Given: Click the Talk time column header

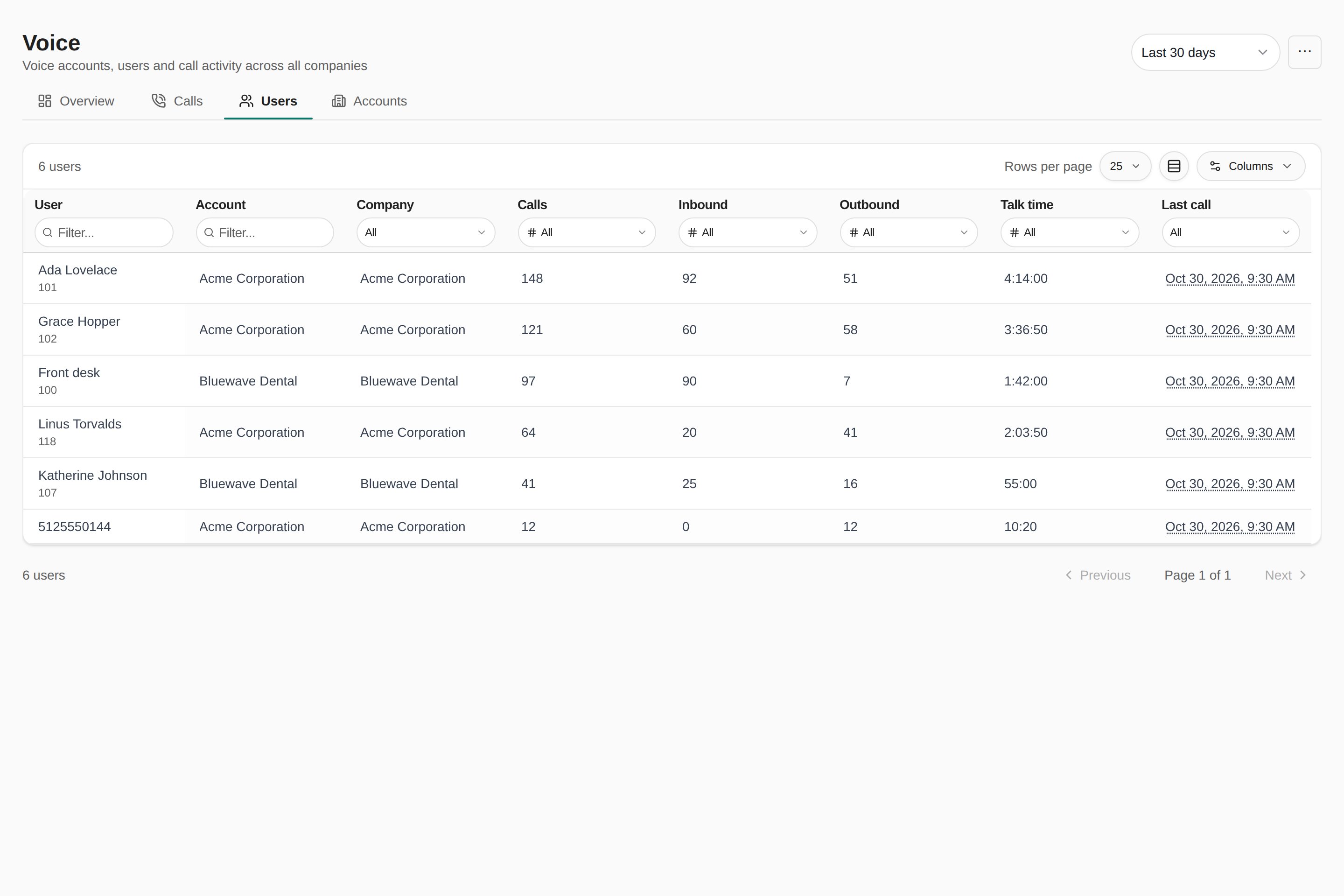Looking at the screenshot, I should pyautogui.click(x=1027, y=204).
